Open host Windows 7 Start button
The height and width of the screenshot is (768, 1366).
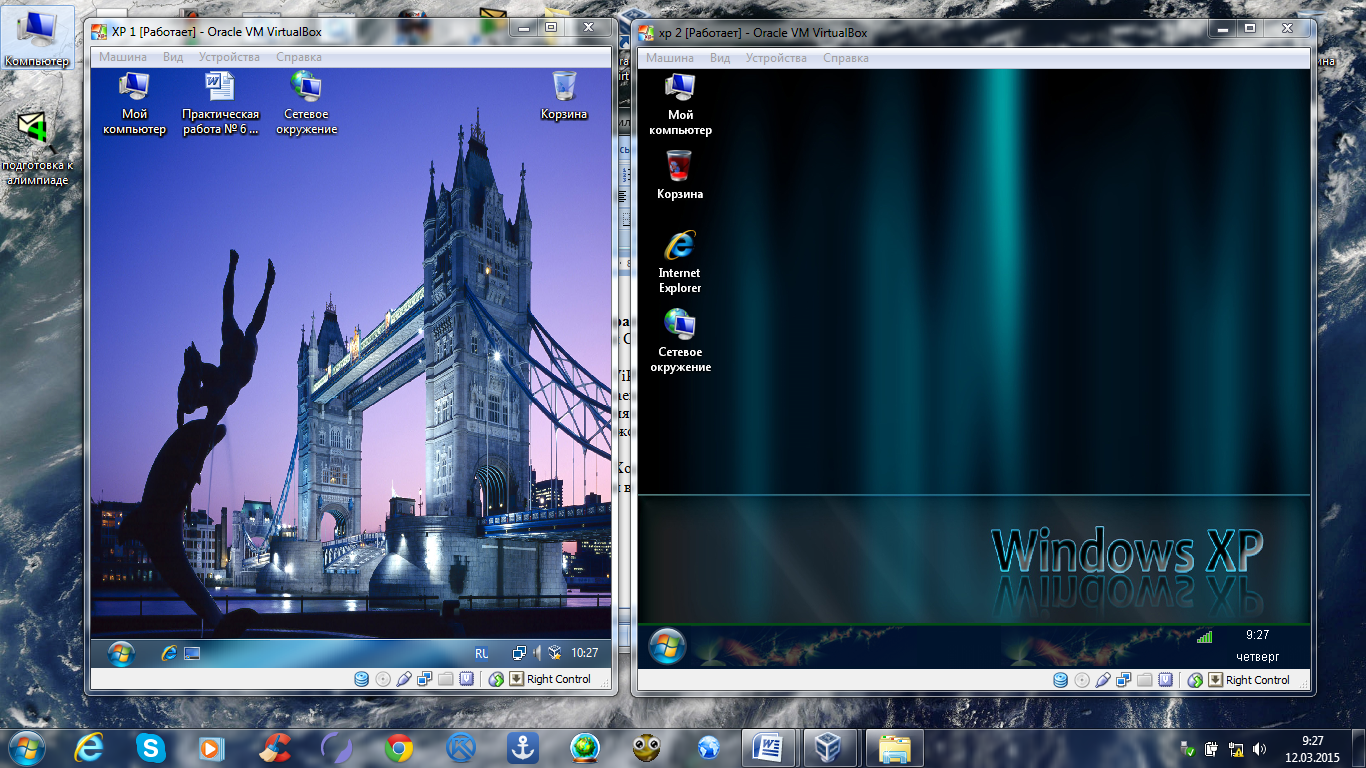pyautogui.click(x=25, y=747)
